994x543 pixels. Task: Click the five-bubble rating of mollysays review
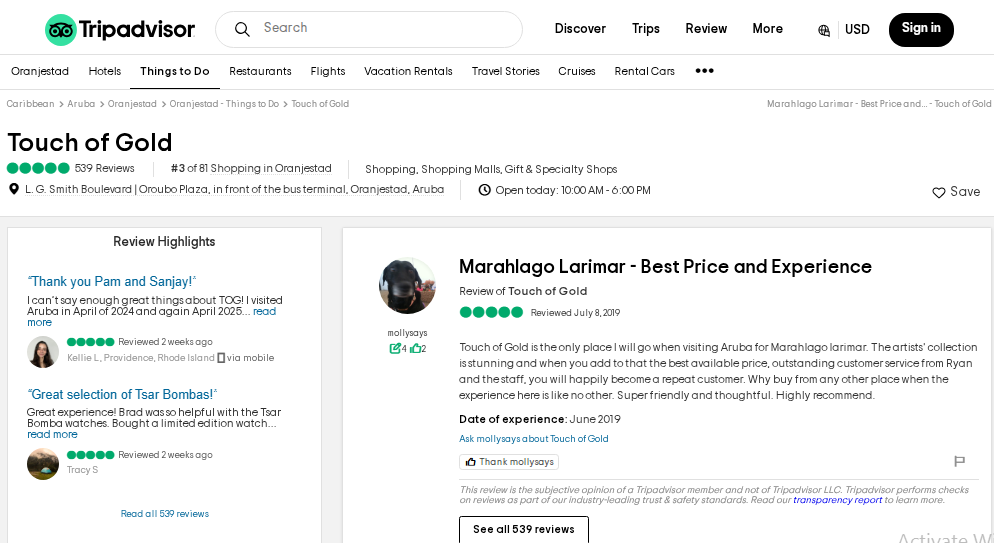[x=491, y=312]
